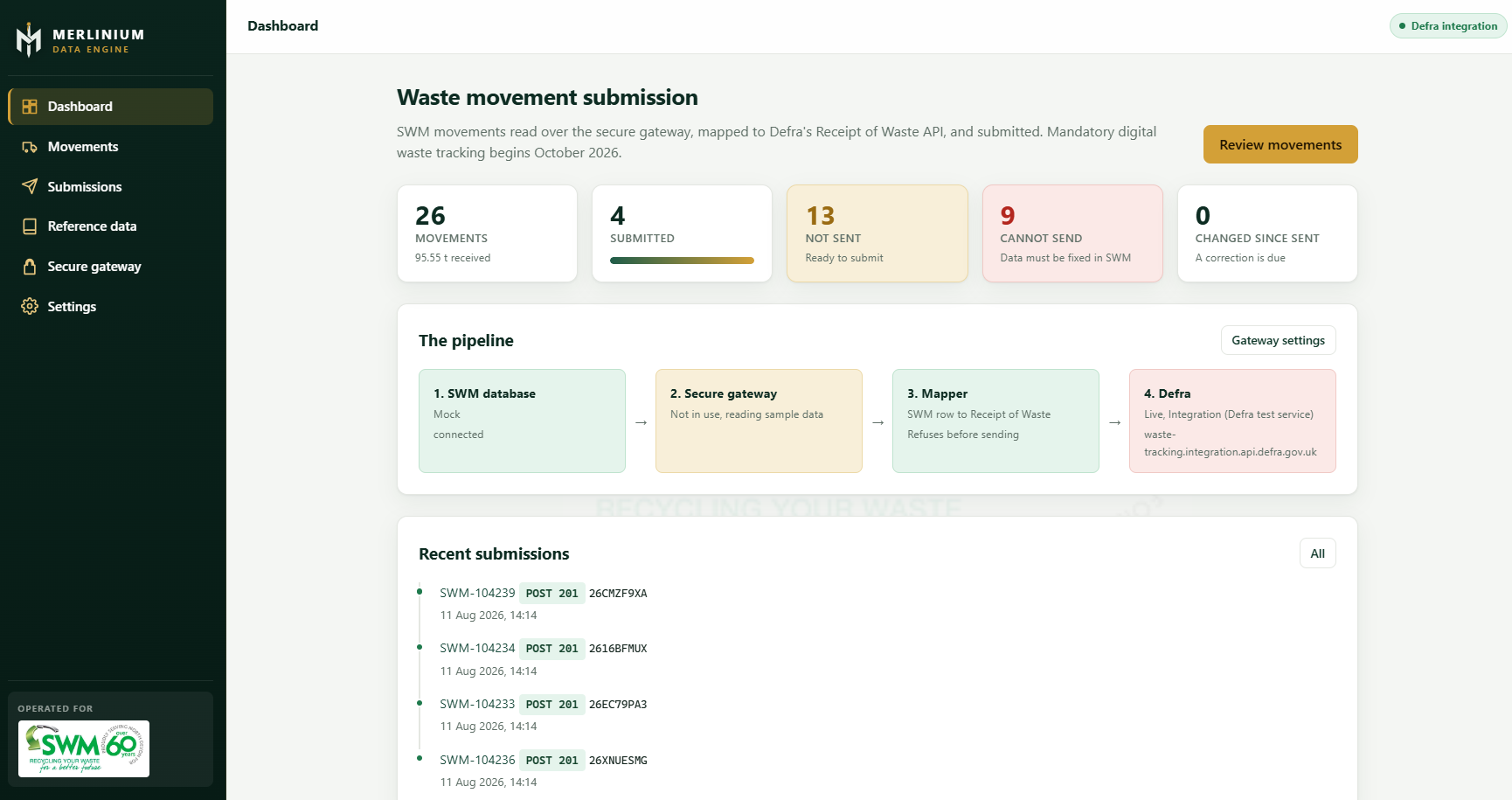Click the Secure gateway padlock icon

pos(30,267)
